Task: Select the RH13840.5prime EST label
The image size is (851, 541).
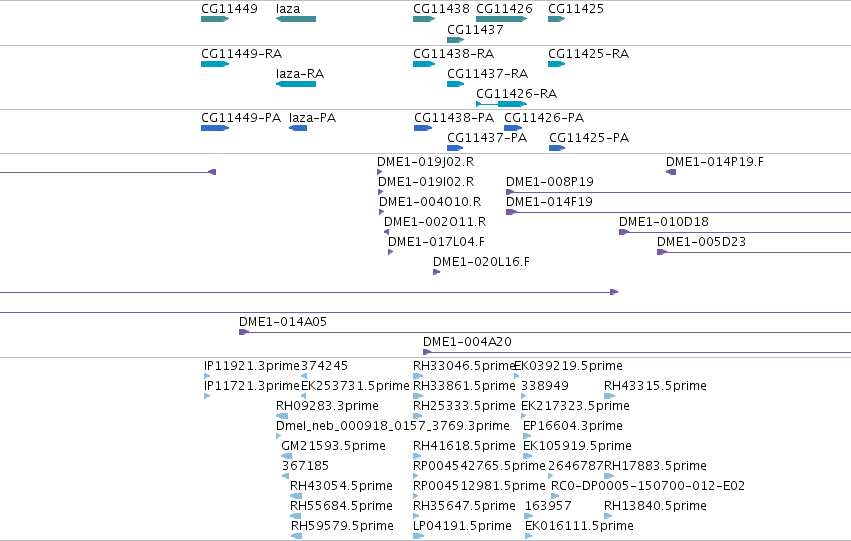Action: 655,506
